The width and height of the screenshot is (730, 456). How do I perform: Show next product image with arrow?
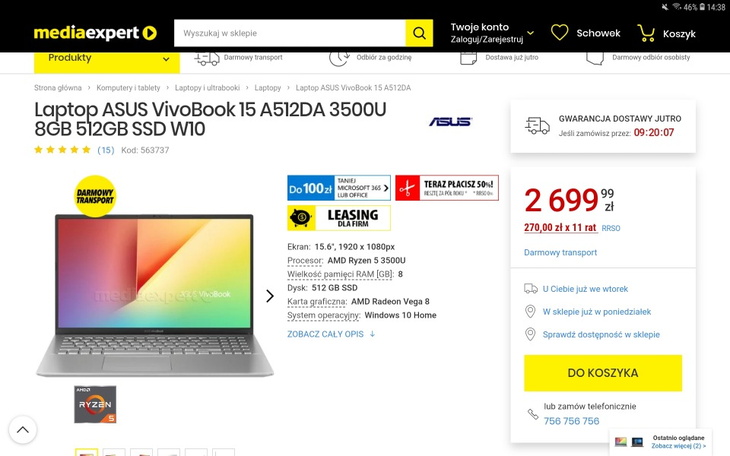click(269, 296)
